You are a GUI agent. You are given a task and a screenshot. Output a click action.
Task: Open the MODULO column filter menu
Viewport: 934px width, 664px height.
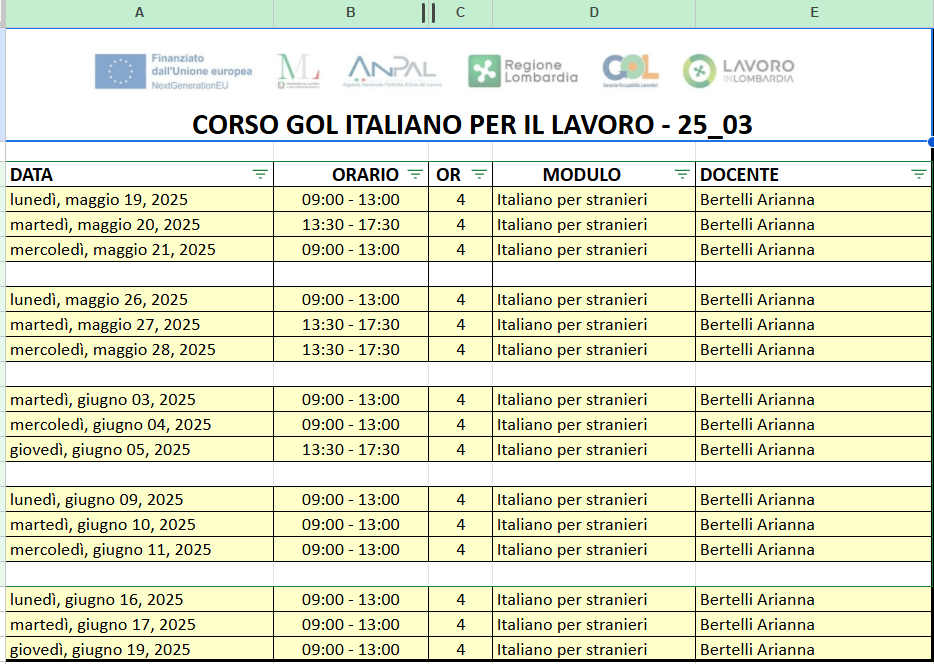pyautogui.click(x=682, y=174)
